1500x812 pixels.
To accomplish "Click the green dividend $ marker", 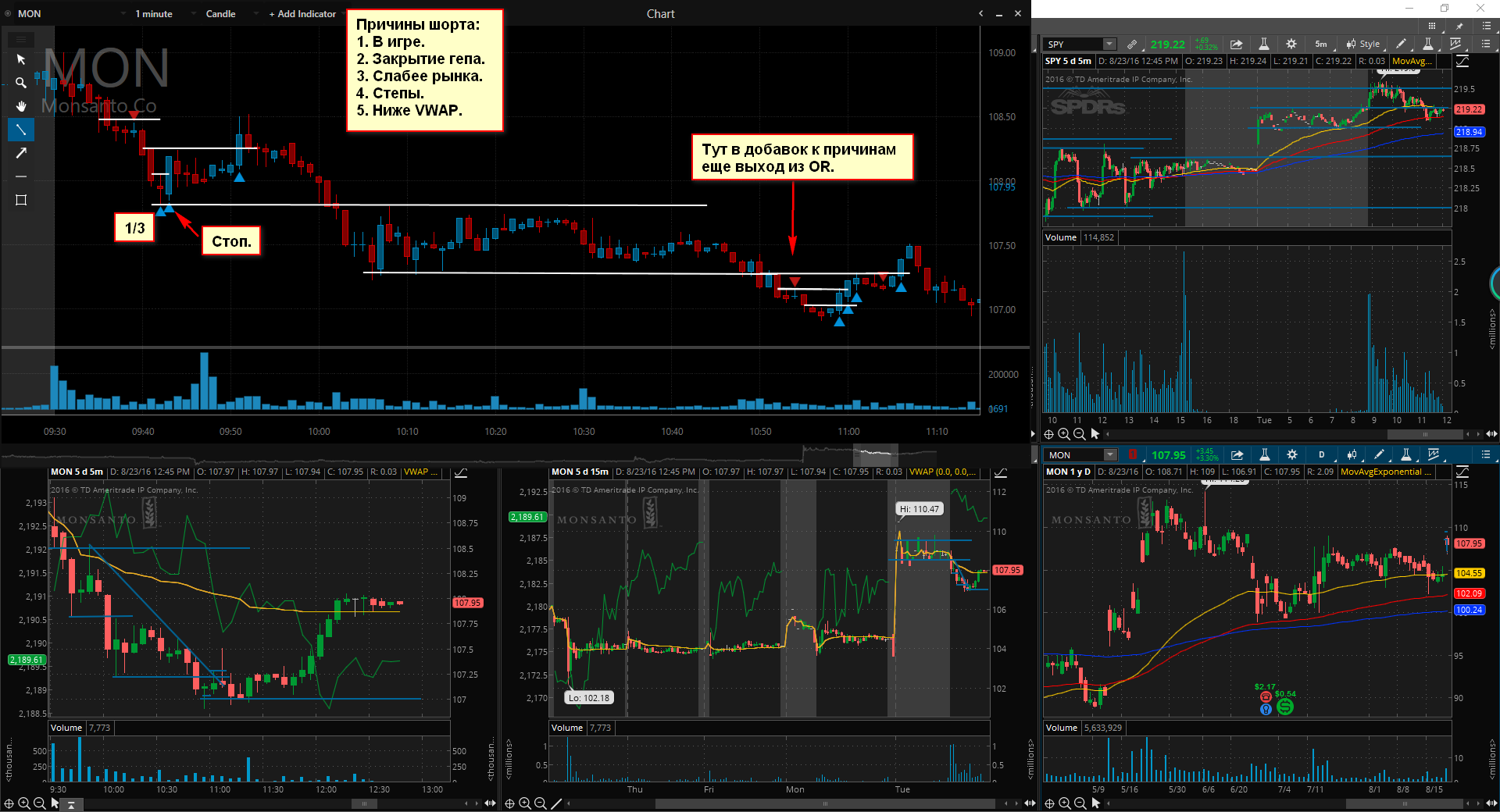I will point(1285,707).
